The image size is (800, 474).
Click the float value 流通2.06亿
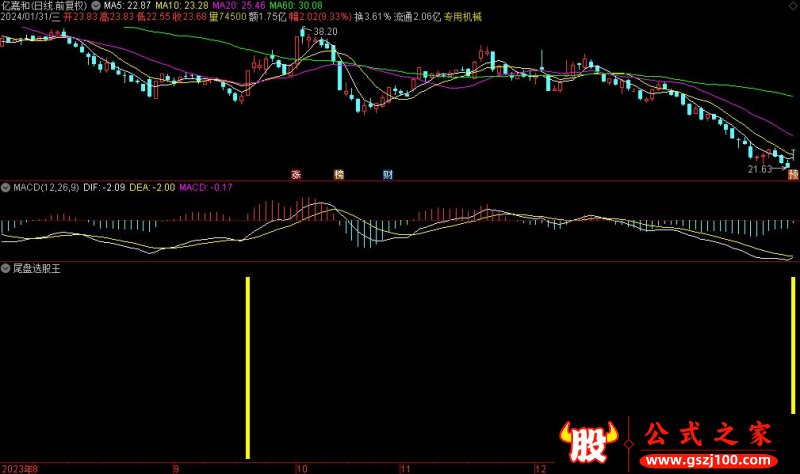coord(417,17)
